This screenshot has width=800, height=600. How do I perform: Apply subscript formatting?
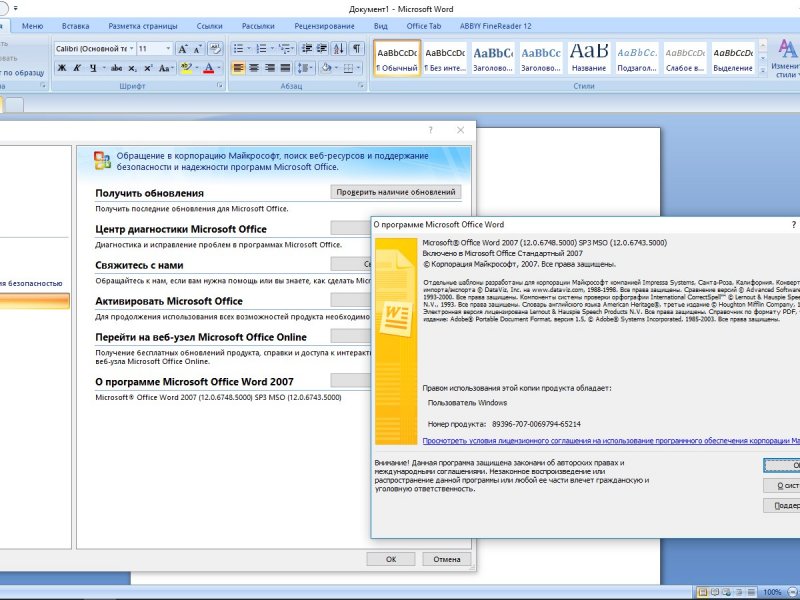coord(132,68)
